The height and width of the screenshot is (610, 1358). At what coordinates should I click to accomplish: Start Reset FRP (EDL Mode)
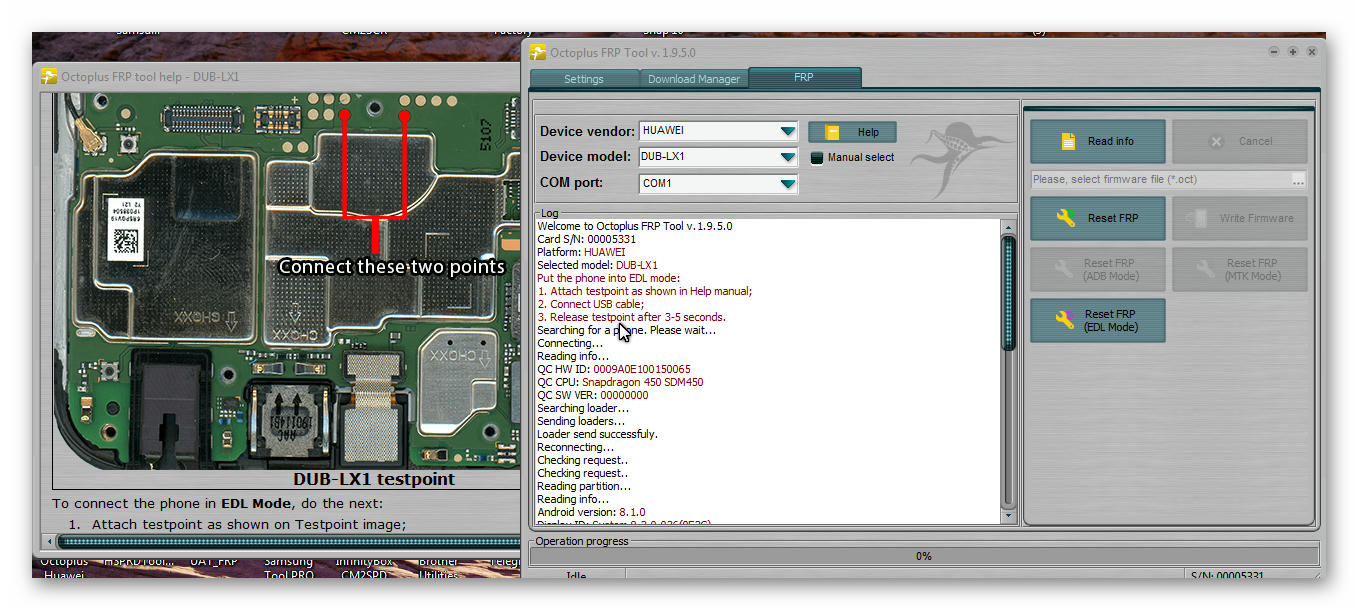point(1097,320)
